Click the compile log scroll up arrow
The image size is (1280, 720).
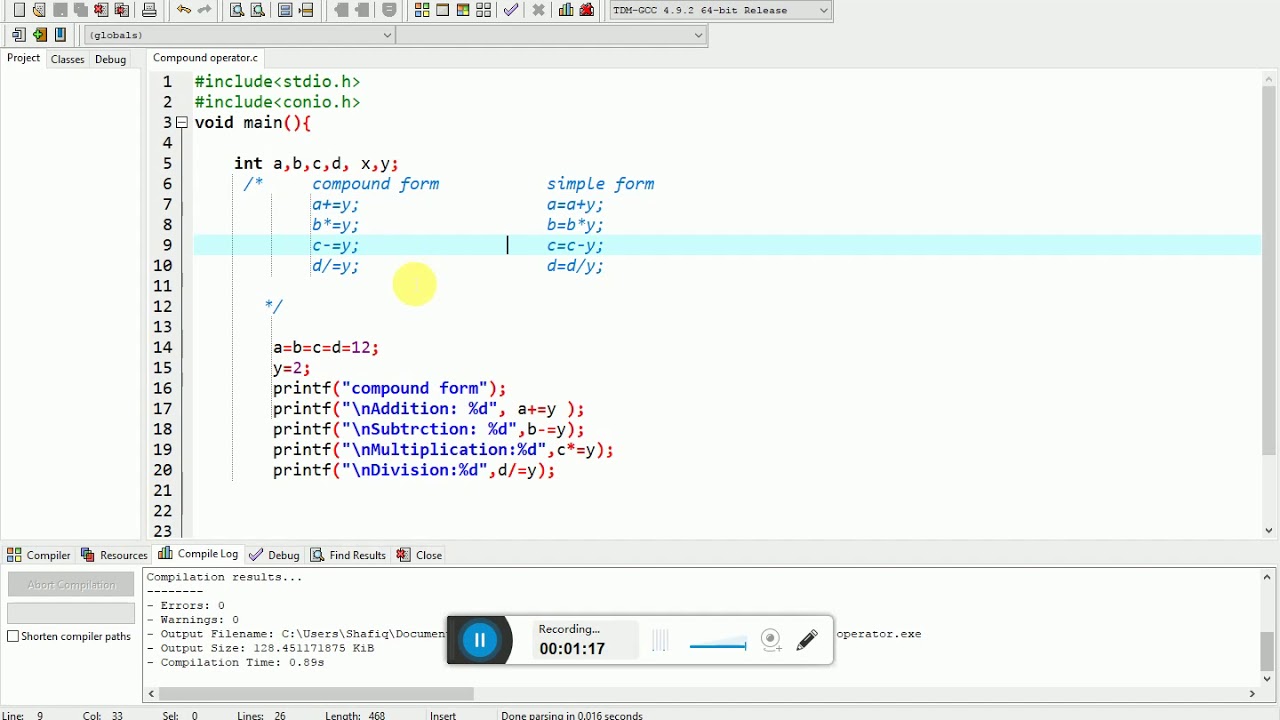[1268, 577]
